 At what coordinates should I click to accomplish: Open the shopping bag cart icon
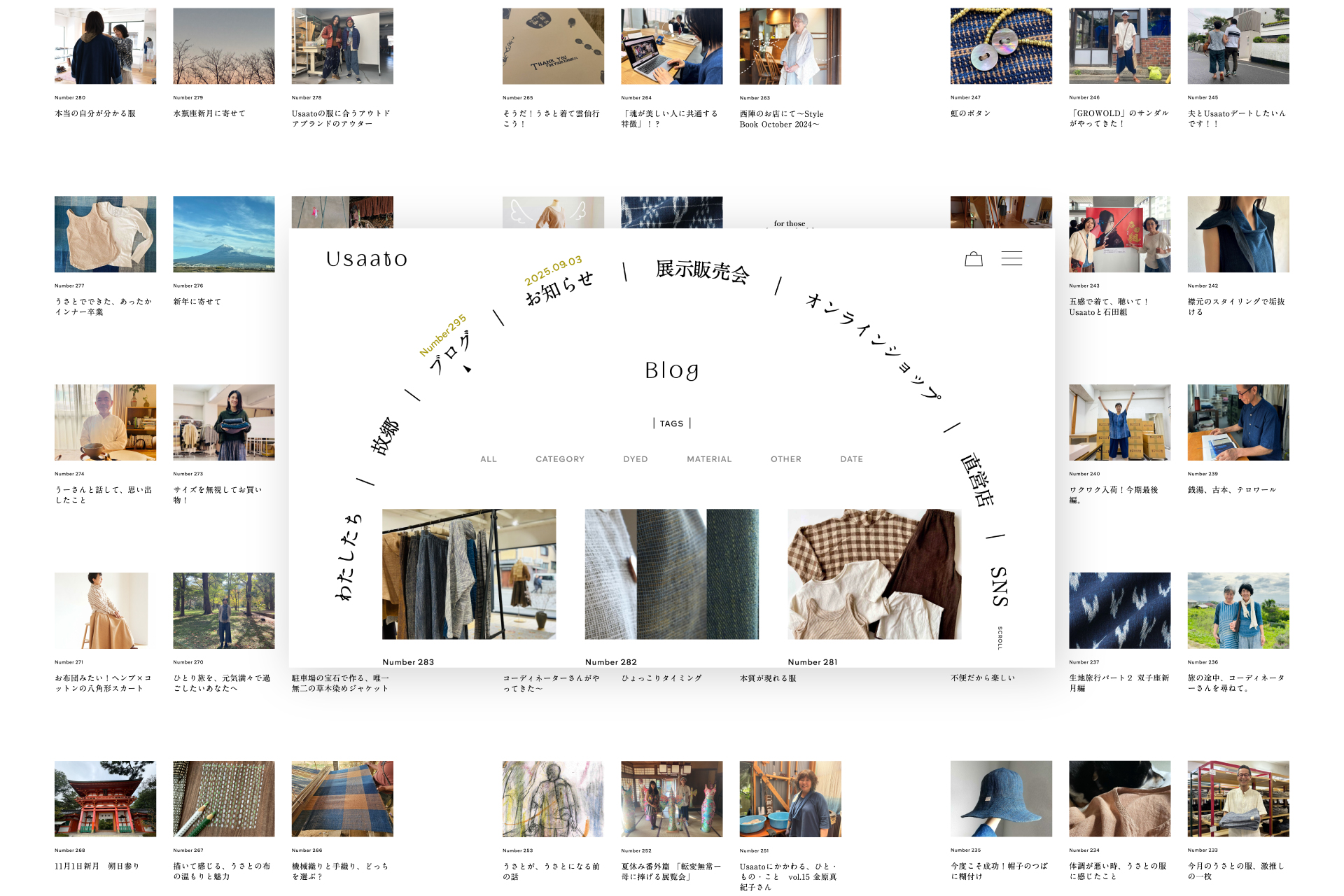point(974,259)
